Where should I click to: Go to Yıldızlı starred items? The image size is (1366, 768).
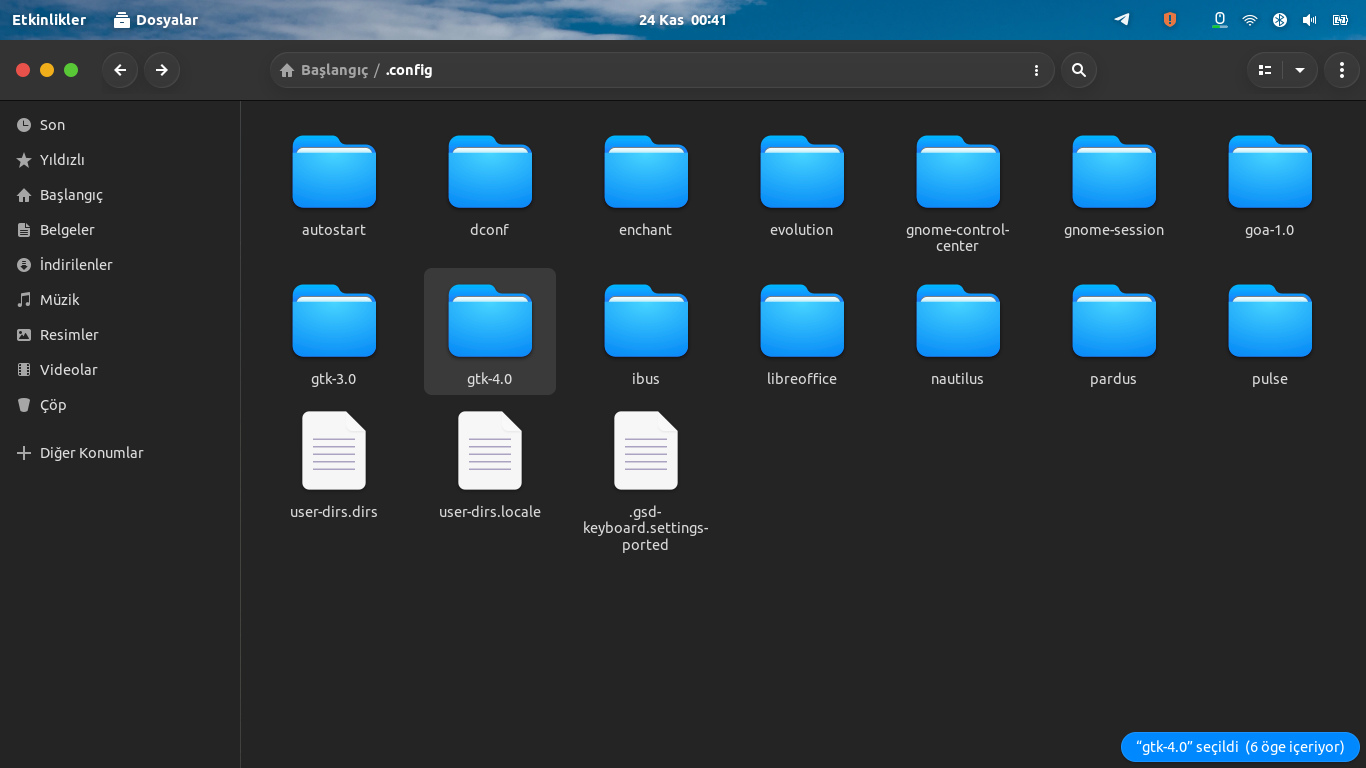coord(62,160)
